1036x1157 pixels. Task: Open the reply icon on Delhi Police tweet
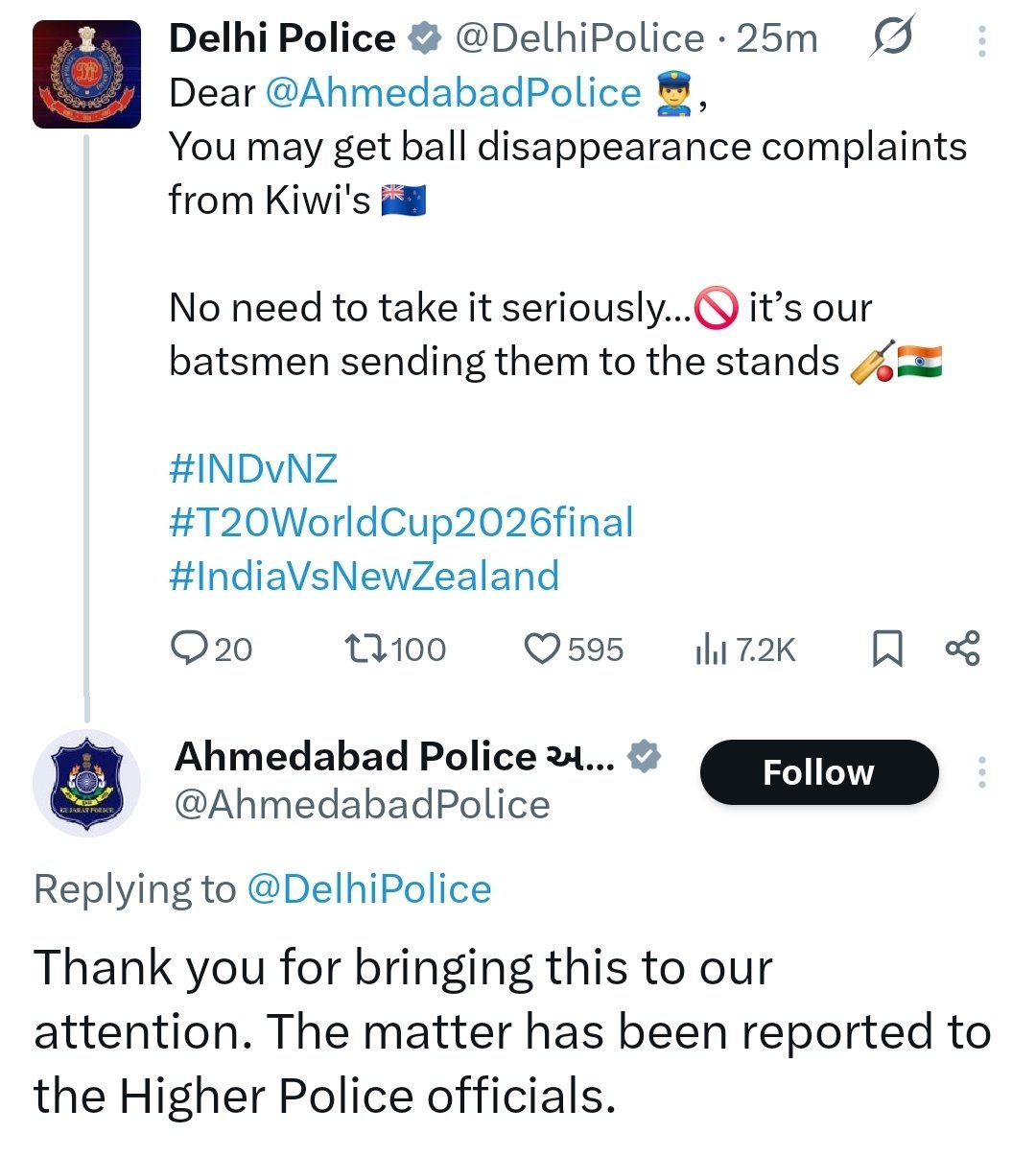(x=188, y=649)
